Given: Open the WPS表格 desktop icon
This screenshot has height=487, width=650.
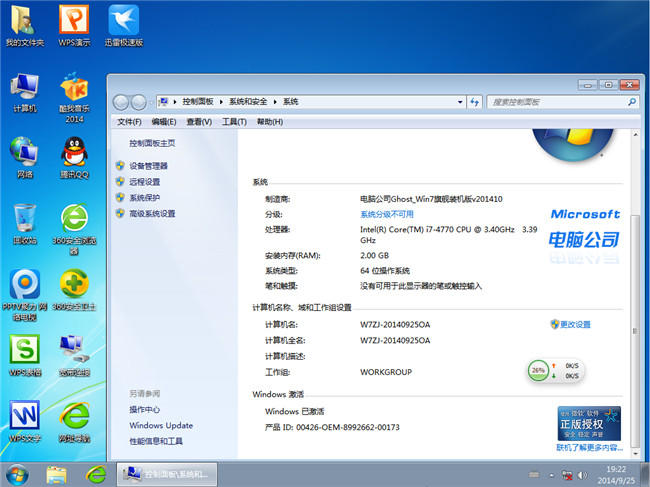Looking at the screenshot, I should click(x=24, y=356).
